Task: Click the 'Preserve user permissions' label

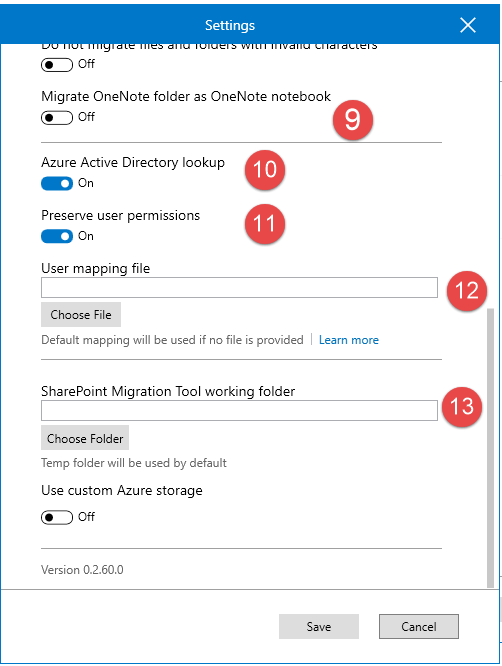Action: [x=121, y=216]
